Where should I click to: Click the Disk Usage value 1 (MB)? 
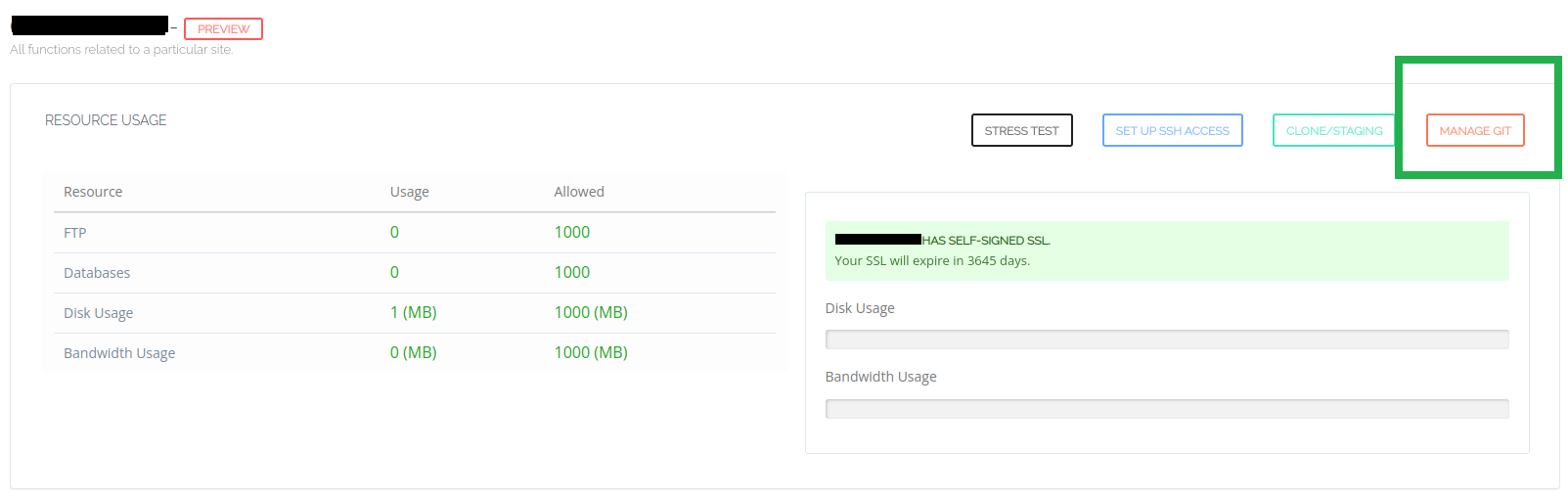(413, 313)
